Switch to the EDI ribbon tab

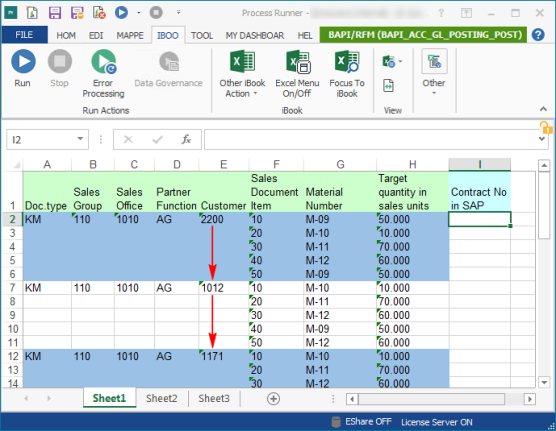pyautogui.click(x=96, y=35)
